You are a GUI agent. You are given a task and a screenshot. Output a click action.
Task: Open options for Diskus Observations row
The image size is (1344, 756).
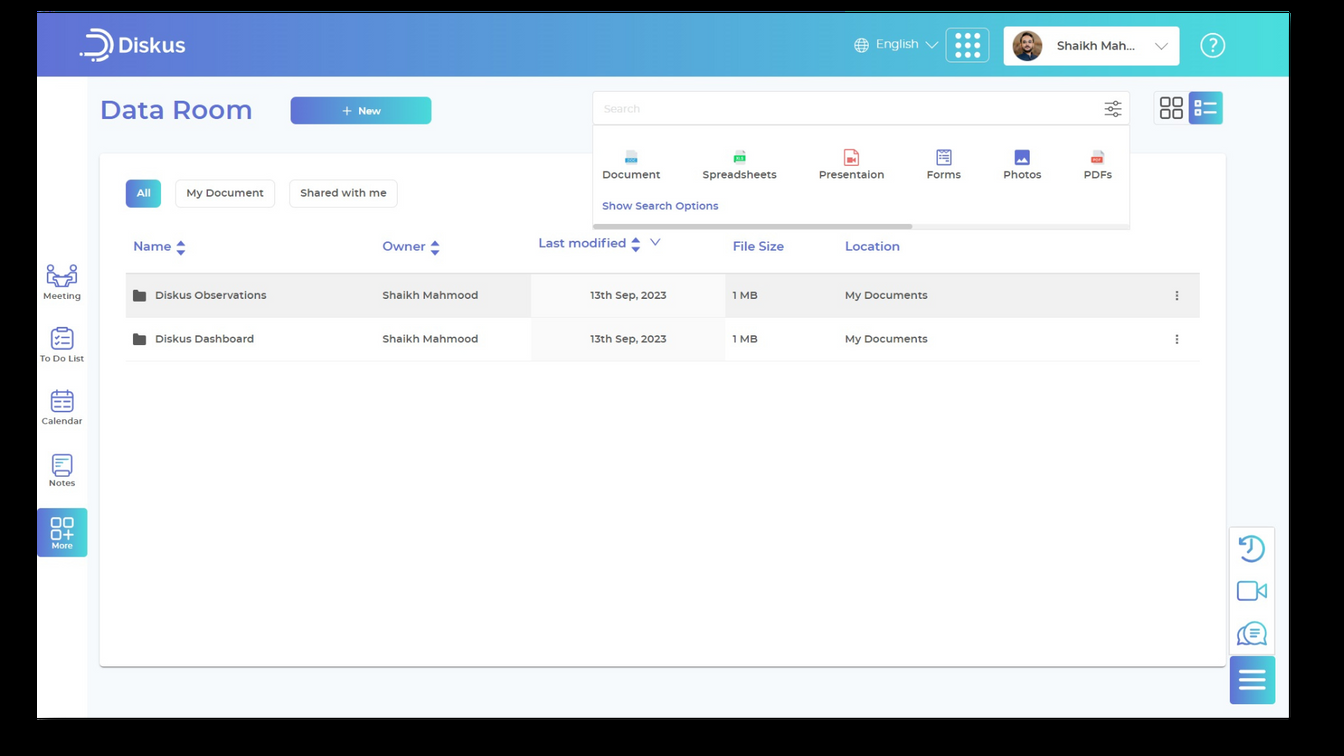point(1177,296)
